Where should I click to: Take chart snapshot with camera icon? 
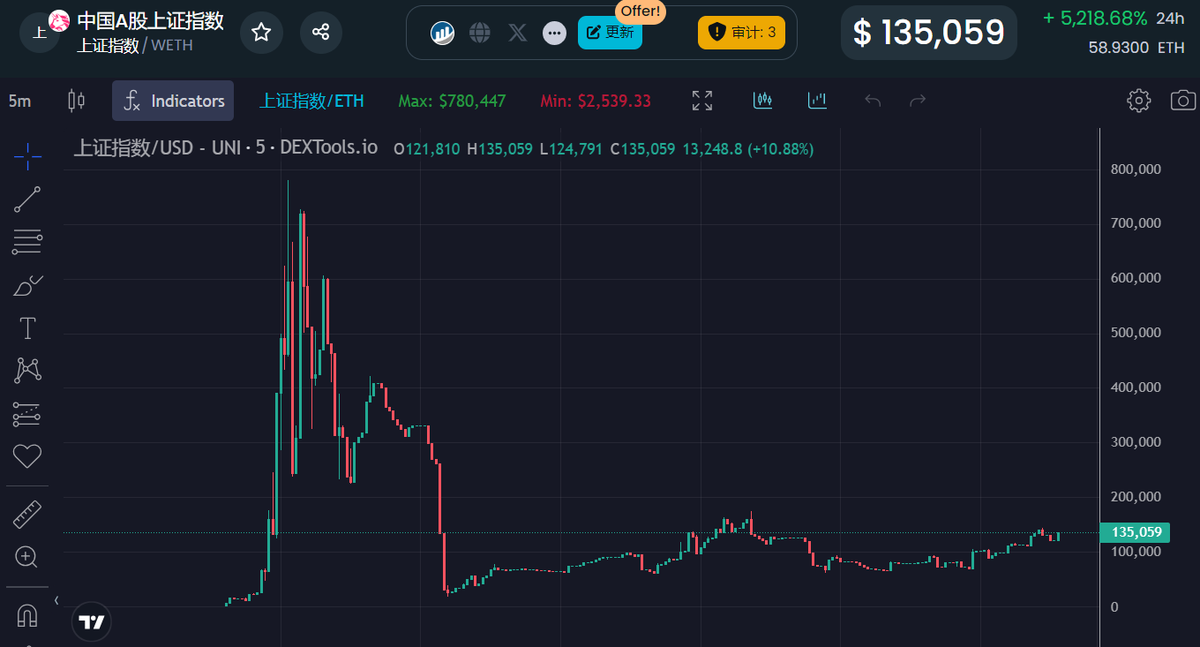pos(1183,100)
